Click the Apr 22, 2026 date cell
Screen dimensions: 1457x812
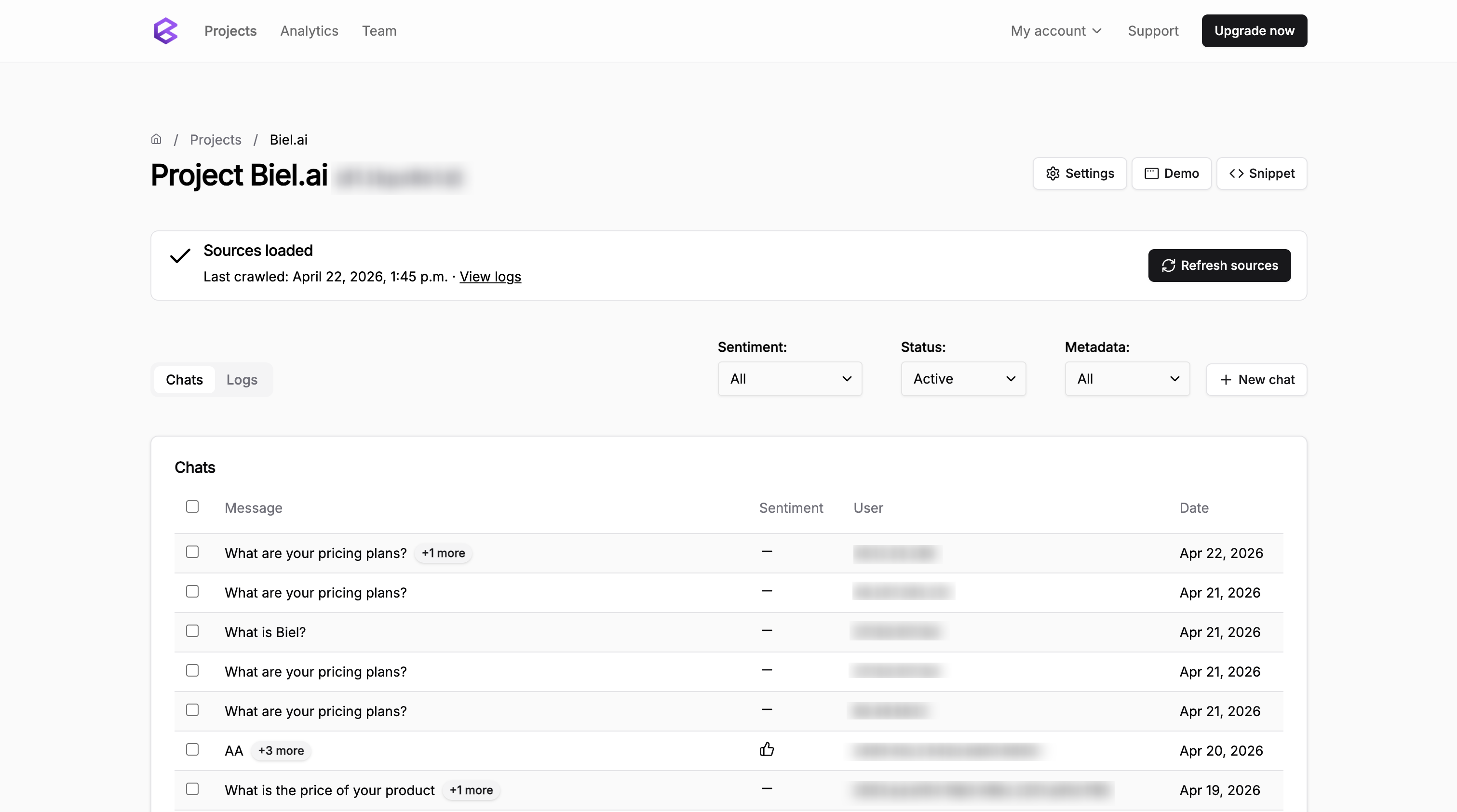point(1221,553)
